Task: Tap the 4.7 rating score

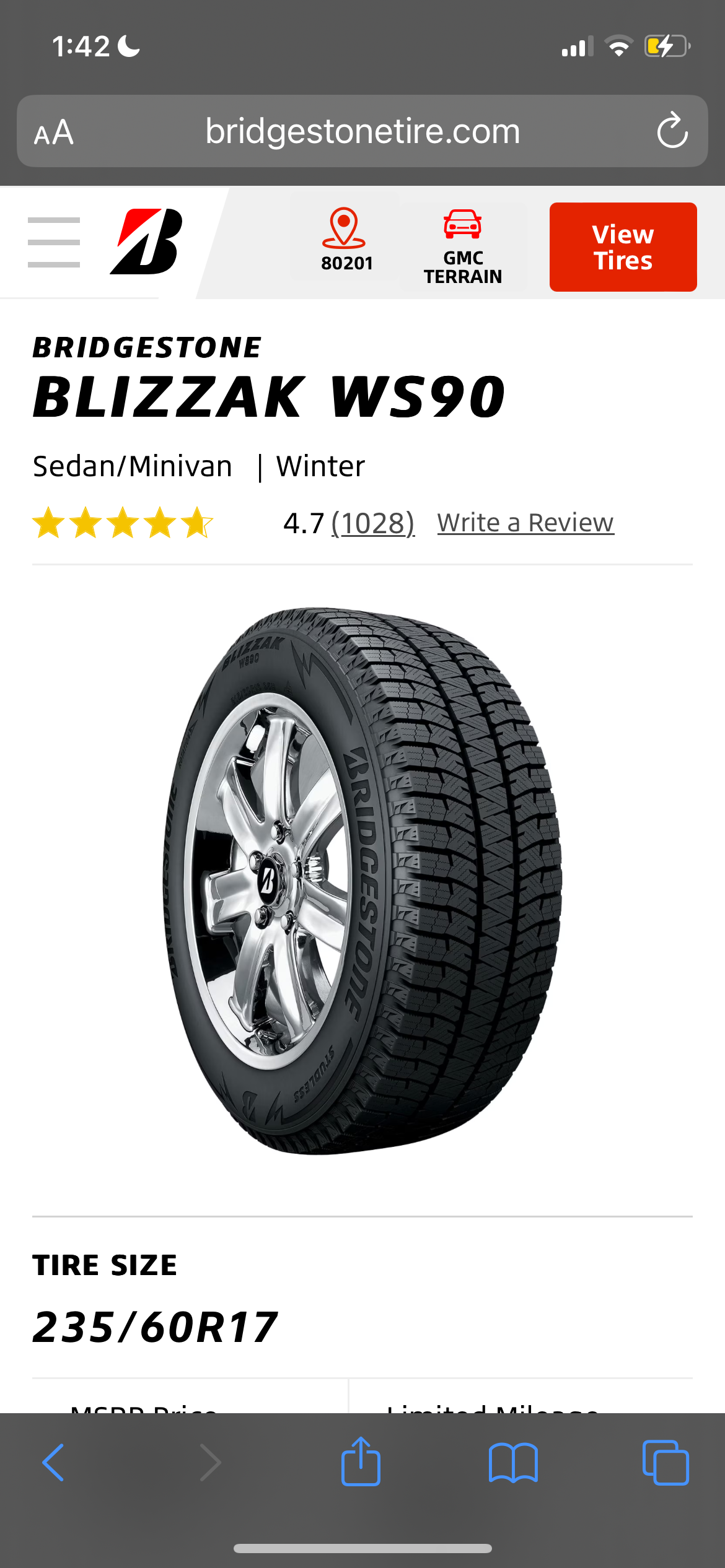Action: (x=304, y=523)
